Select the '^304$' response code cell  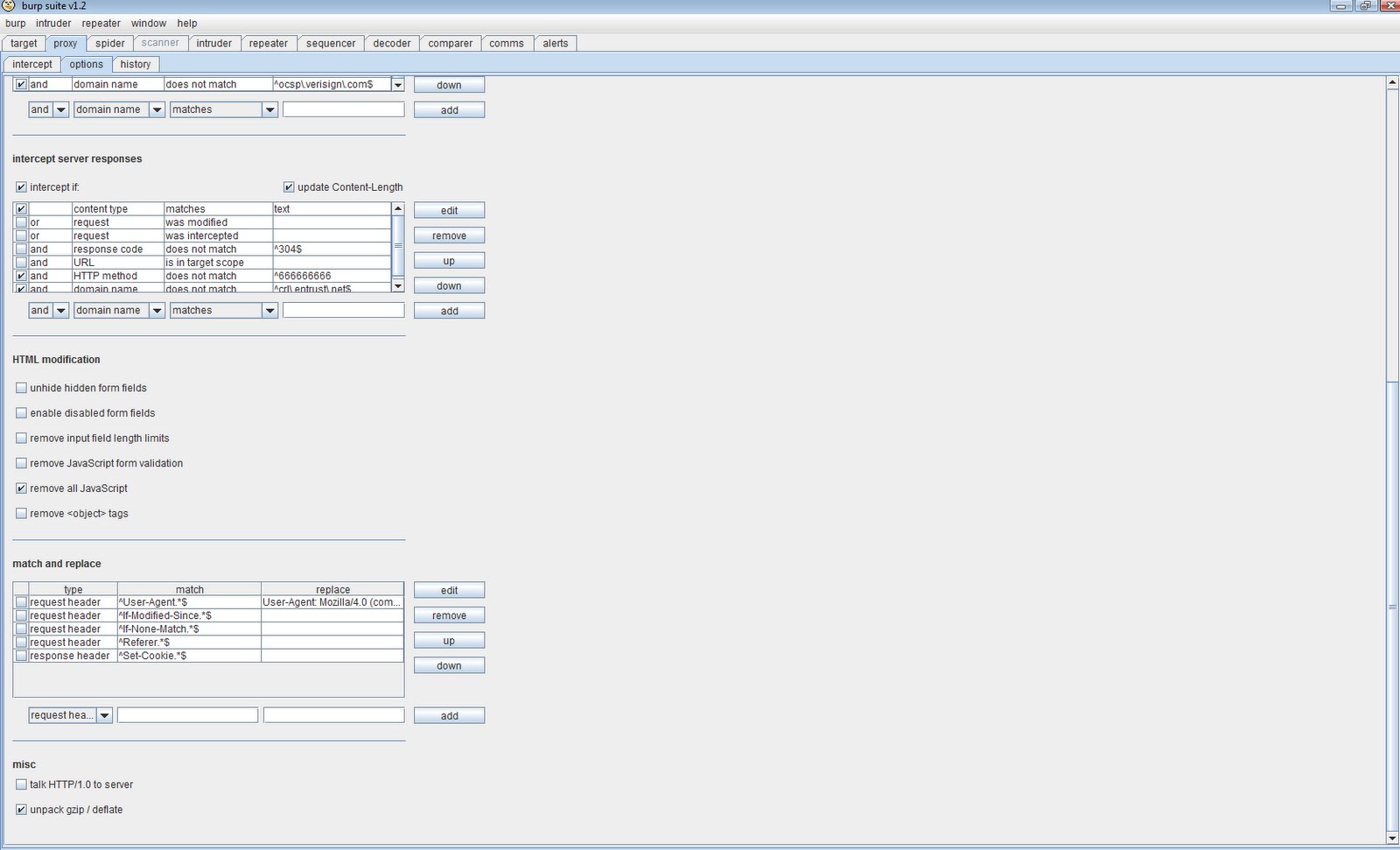tap(332, 249)
